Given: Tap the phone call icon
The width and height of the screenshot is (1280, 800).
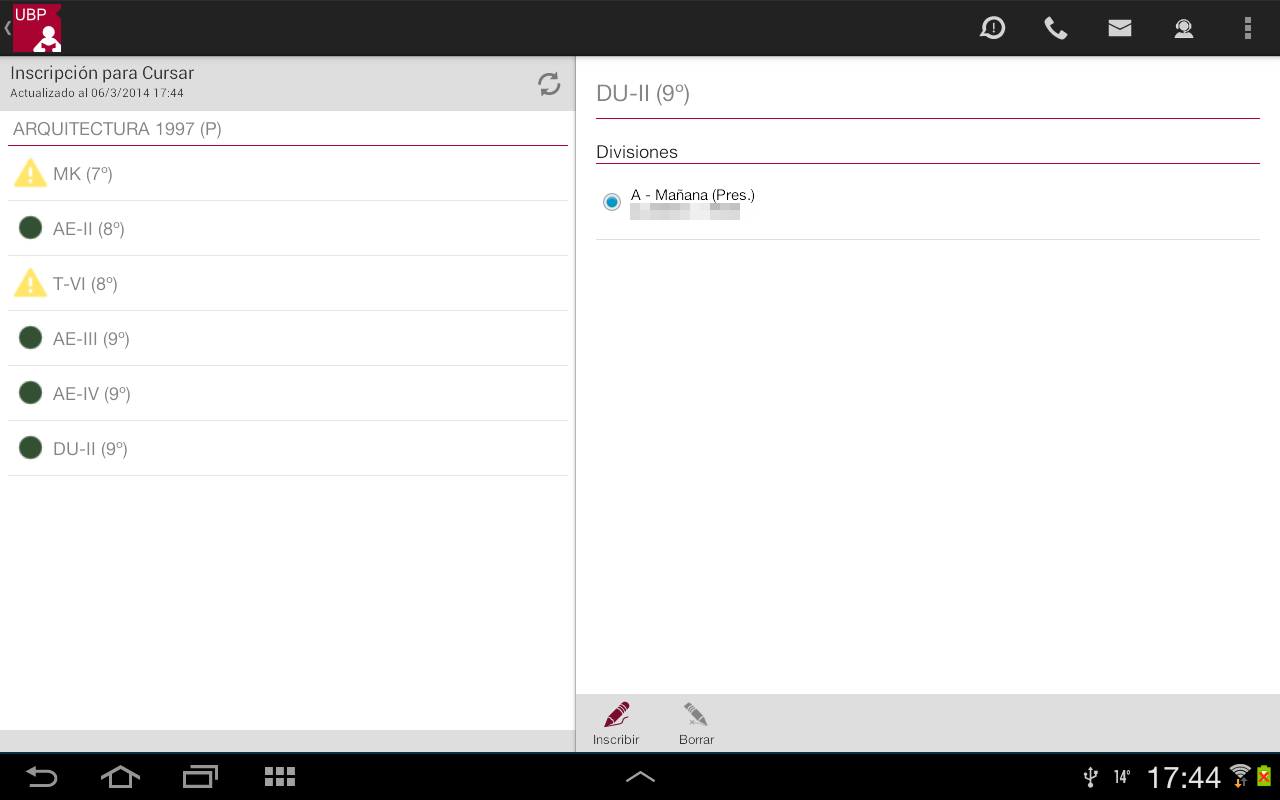Looking at the screenshot, I should (1056, 28).
